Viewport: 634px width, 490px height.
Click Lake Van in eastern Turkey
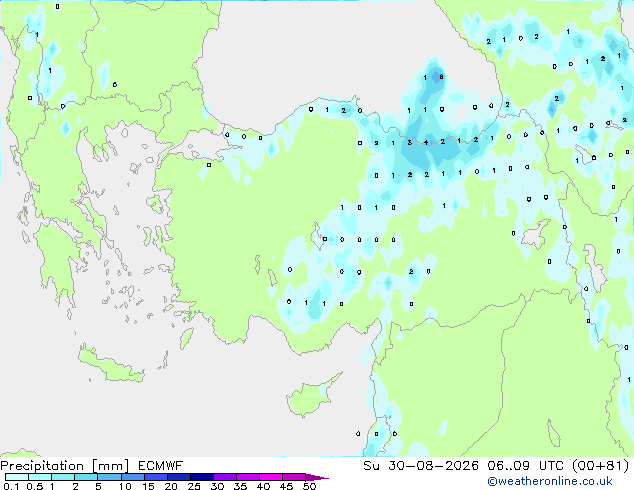pos(536,233)
